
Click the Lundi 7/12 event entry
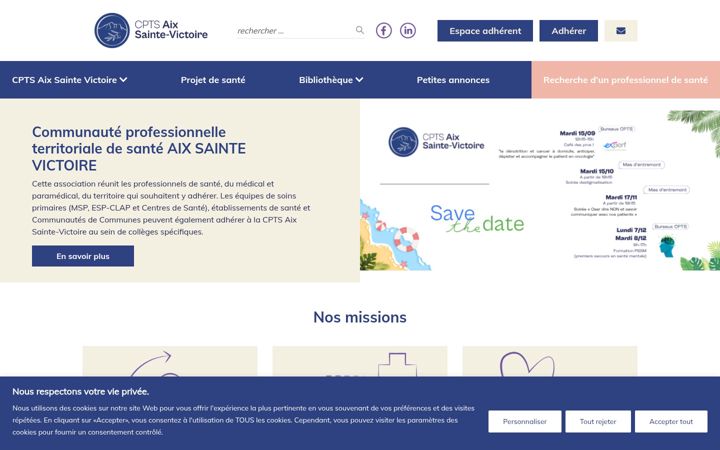tap(631, 230)
